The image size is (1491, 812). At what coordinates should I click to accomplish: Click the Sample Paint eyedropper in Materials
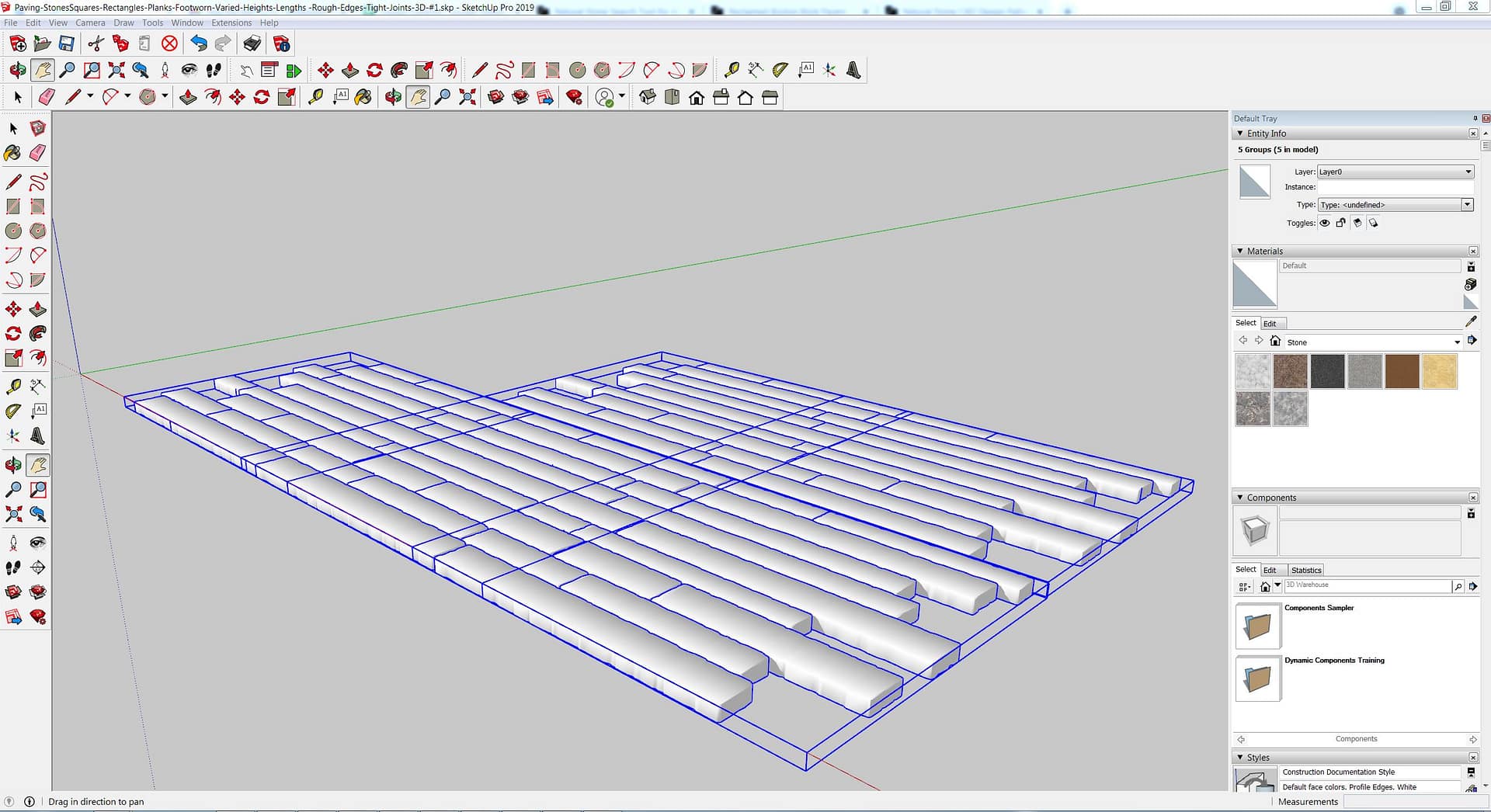pyautogui.click(x=1470, y=321)
